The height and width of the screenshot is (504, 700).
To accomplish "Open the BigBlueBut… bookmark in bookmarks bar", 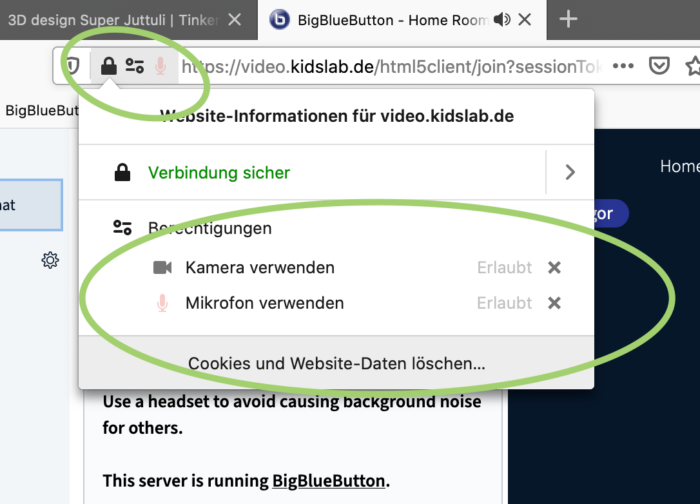I will click(42, 110).
